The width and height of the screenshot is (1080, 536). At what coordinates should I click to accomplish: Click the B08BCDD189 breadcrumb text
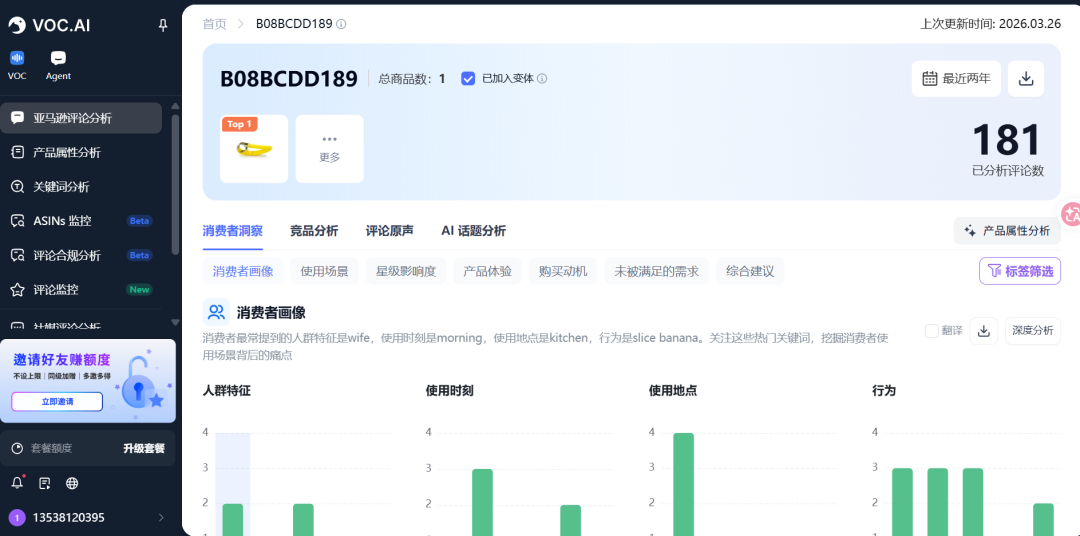(294, 24)
